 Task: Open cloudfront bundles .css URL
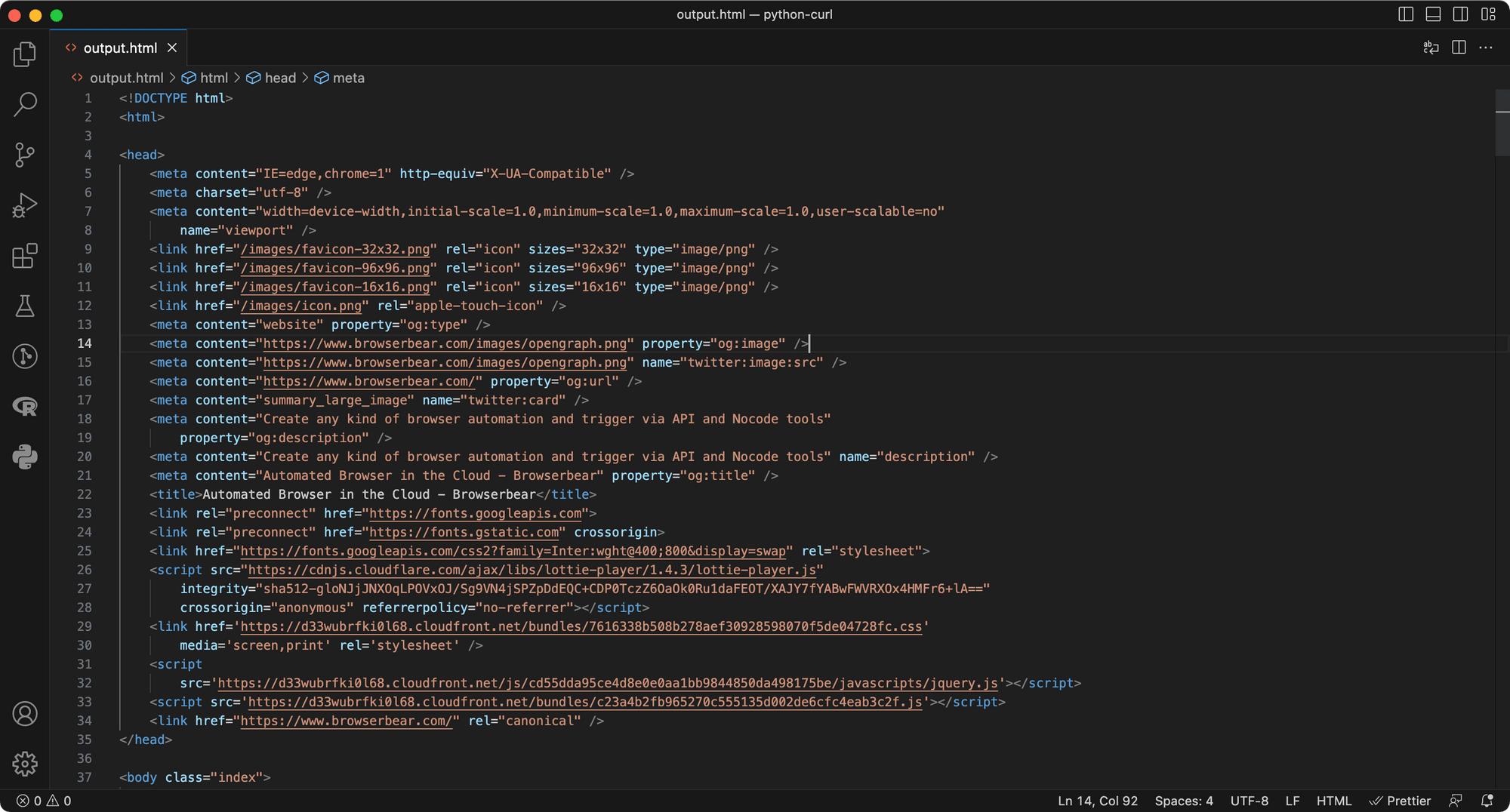581,626
